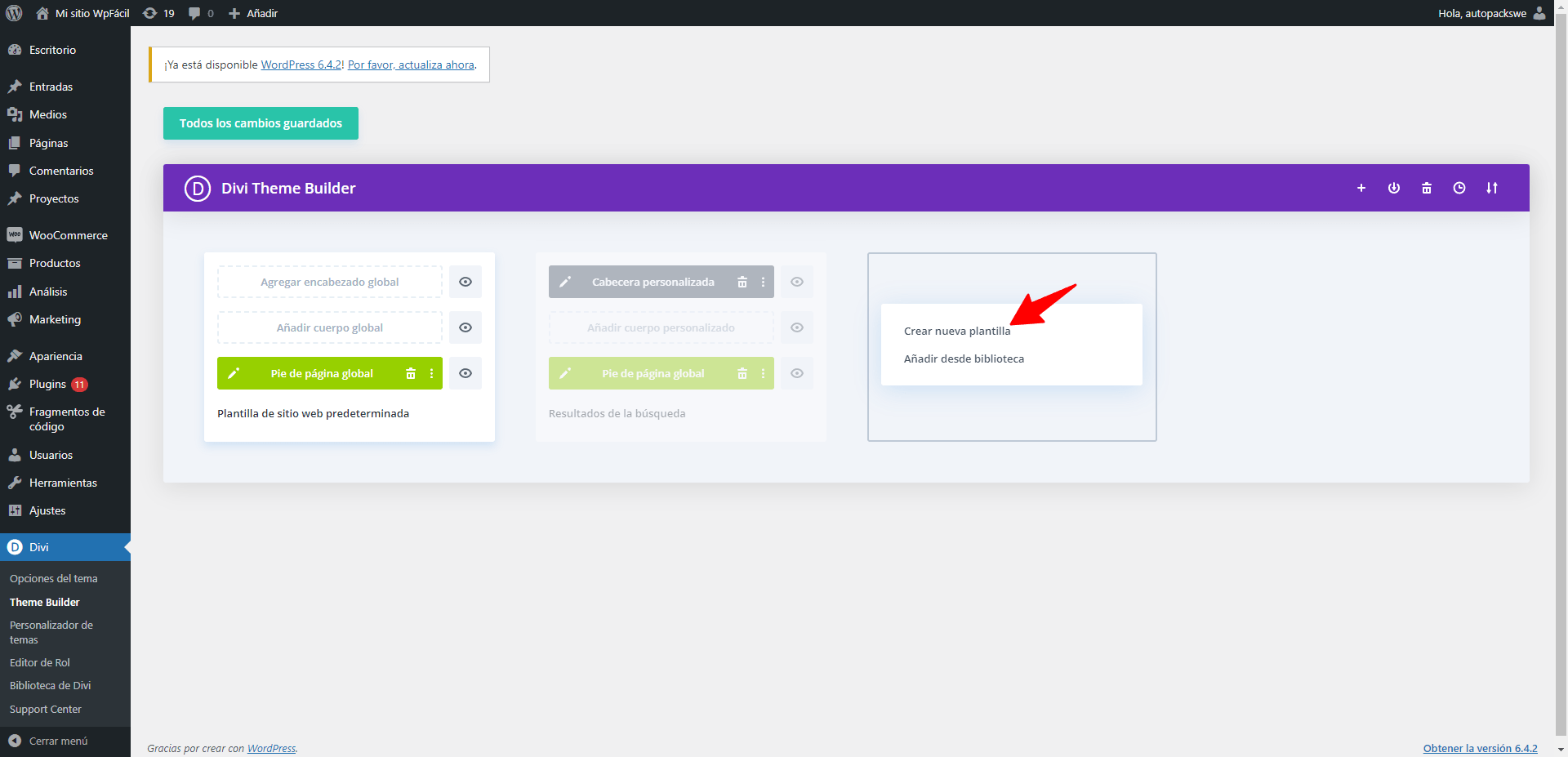This screenshot has height=757, width=1568.
Task: Edit Cabecera personalizada with pencil icon
Action: tap(565, 282)
